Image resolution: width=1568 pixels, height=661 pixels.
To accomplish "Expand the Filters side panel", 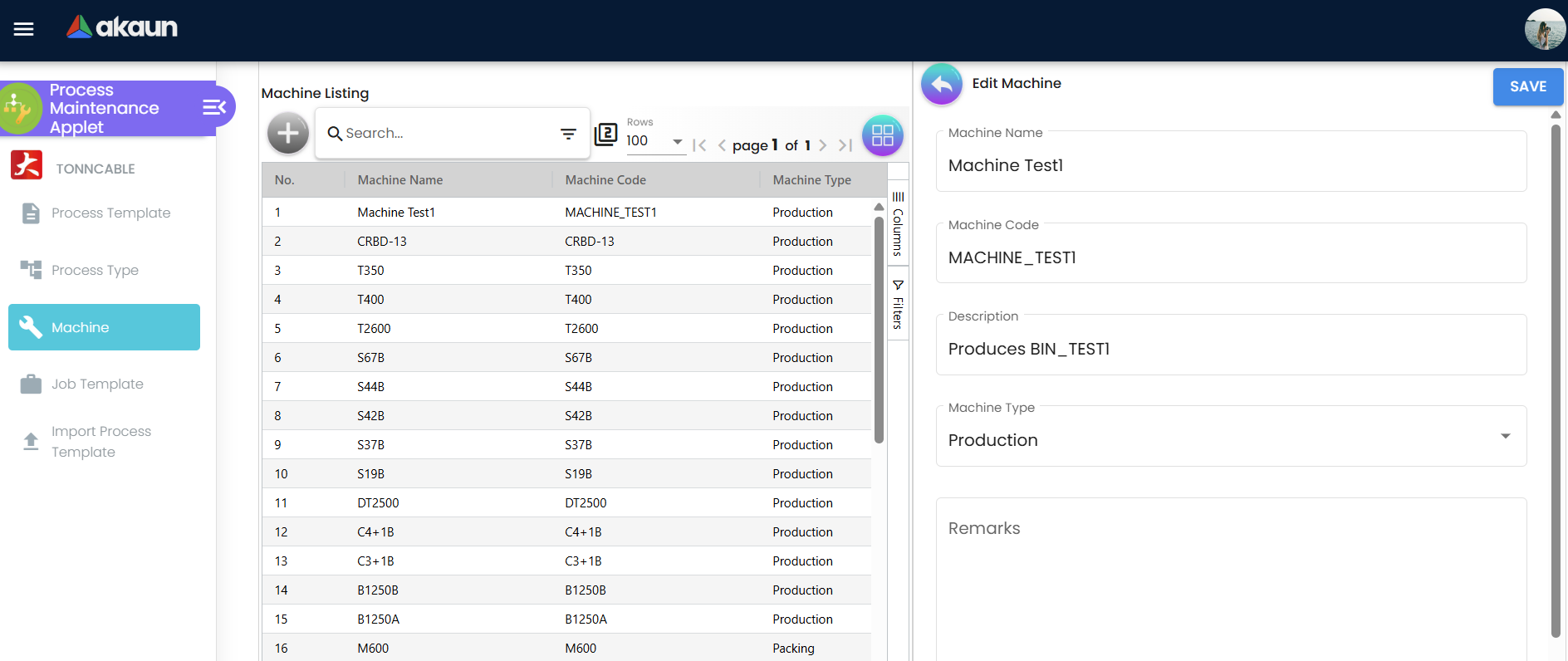I will (898, 304).
